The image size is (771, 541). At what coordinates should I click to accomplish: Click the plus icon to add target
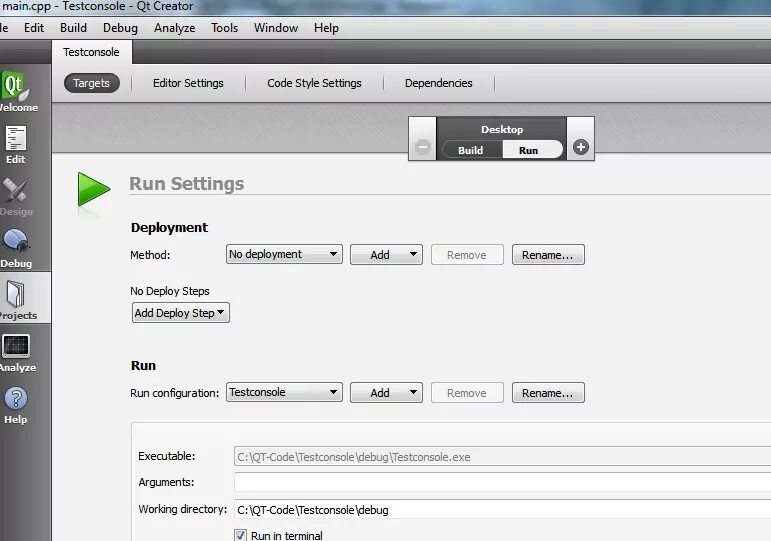[581, 147]
